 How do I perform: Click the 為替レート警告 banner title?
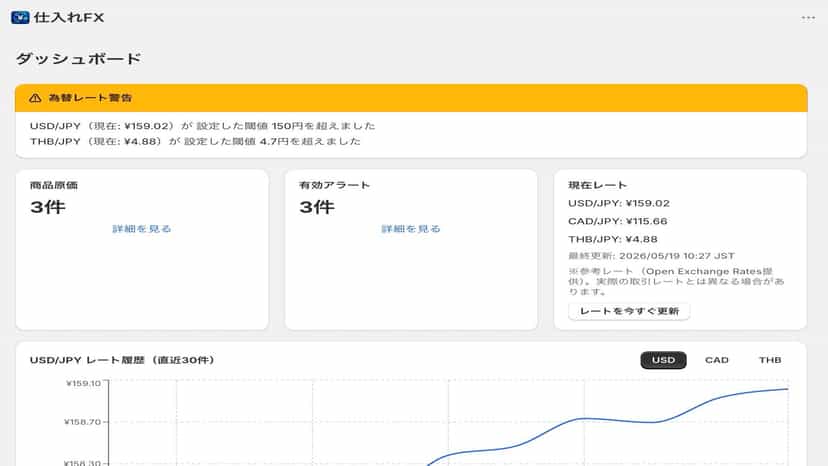pyautogui.click(x=90, y=98)
